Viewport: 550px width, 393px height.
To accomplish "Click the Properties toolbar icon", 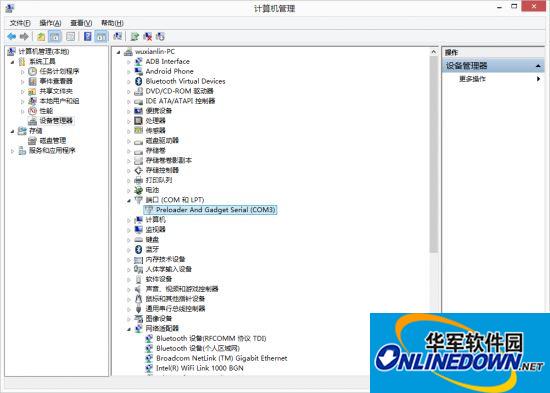I will (x=71, y=36).
